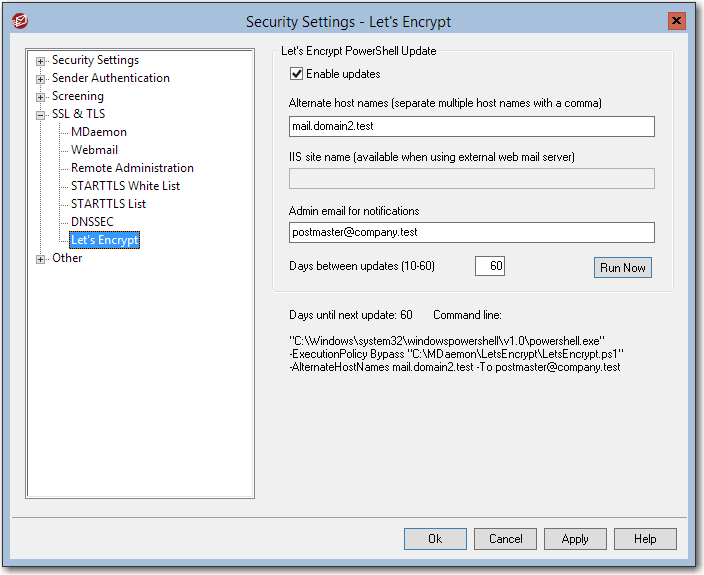This screenshot has height=575, width=704.
Task: Click the Alternate host names field
Action: point(471,127)
